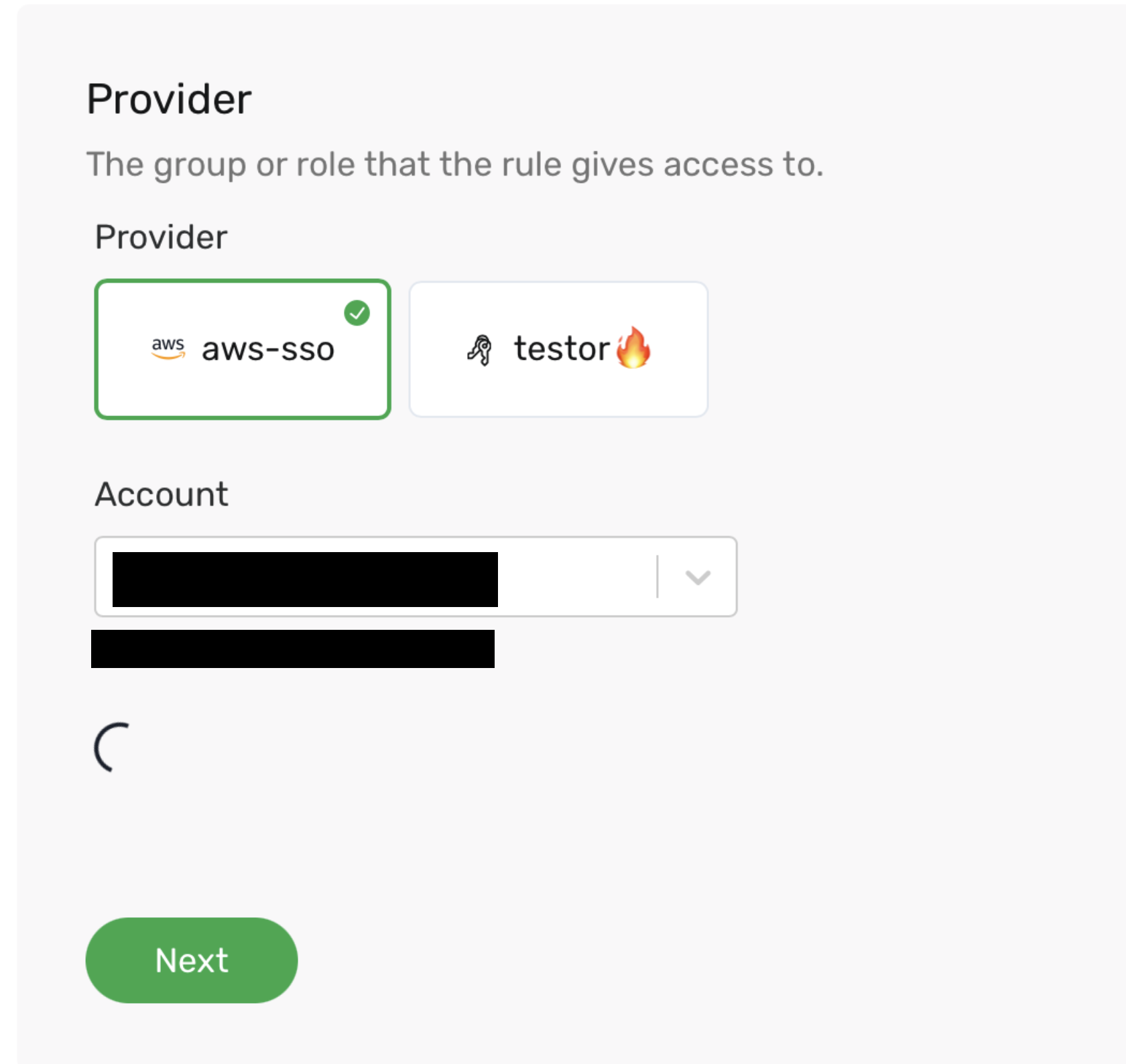Deselect the currently checked aws-sso option

(x=242, y=349)
